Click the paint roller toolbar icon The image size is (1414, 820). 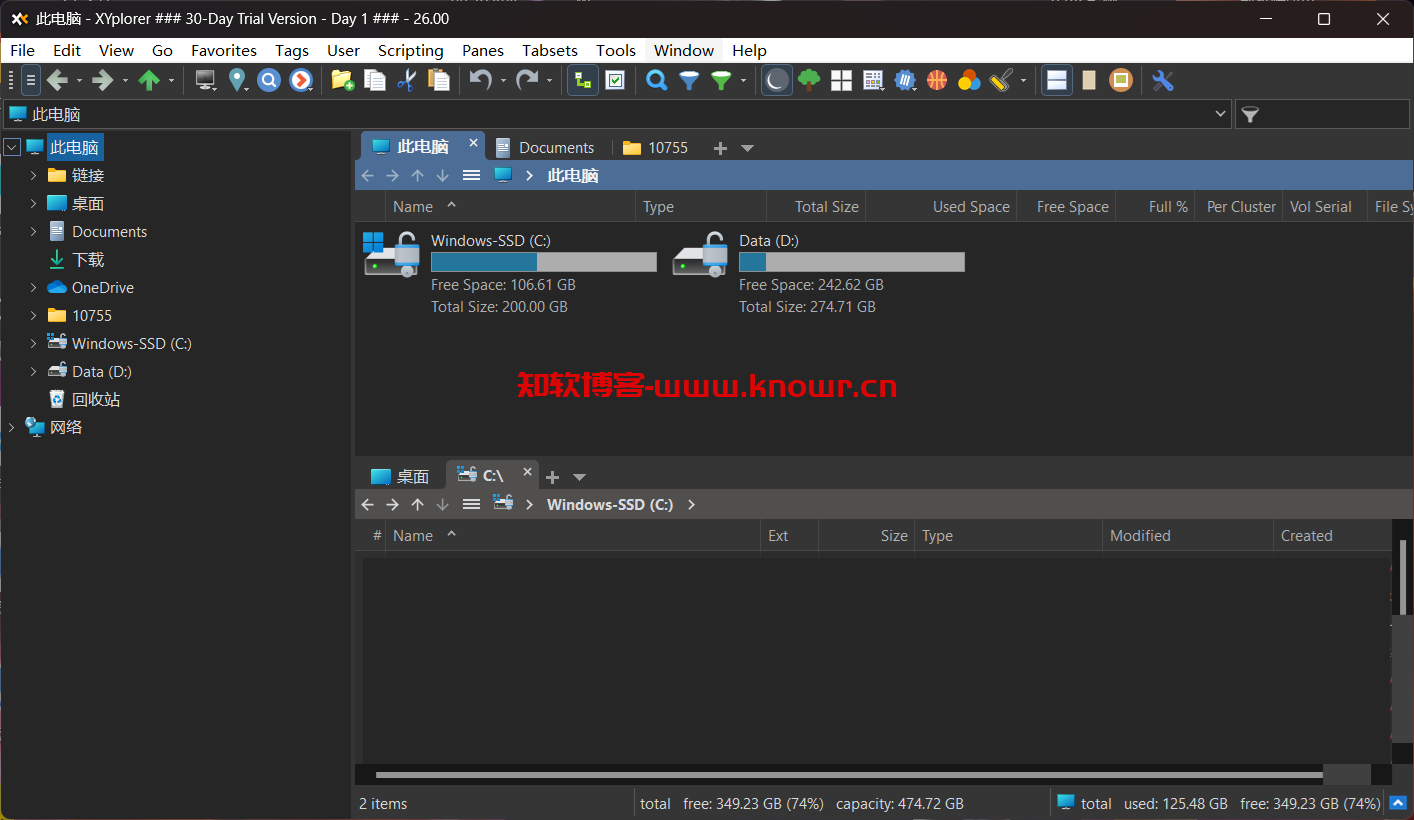[1001, 81]
